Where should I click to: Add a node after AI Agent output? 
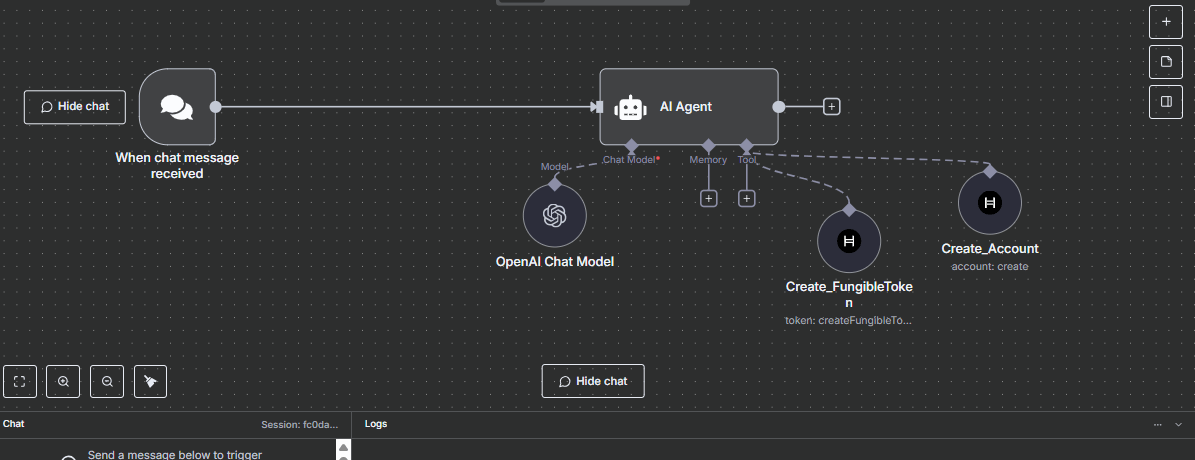(831, 106)
